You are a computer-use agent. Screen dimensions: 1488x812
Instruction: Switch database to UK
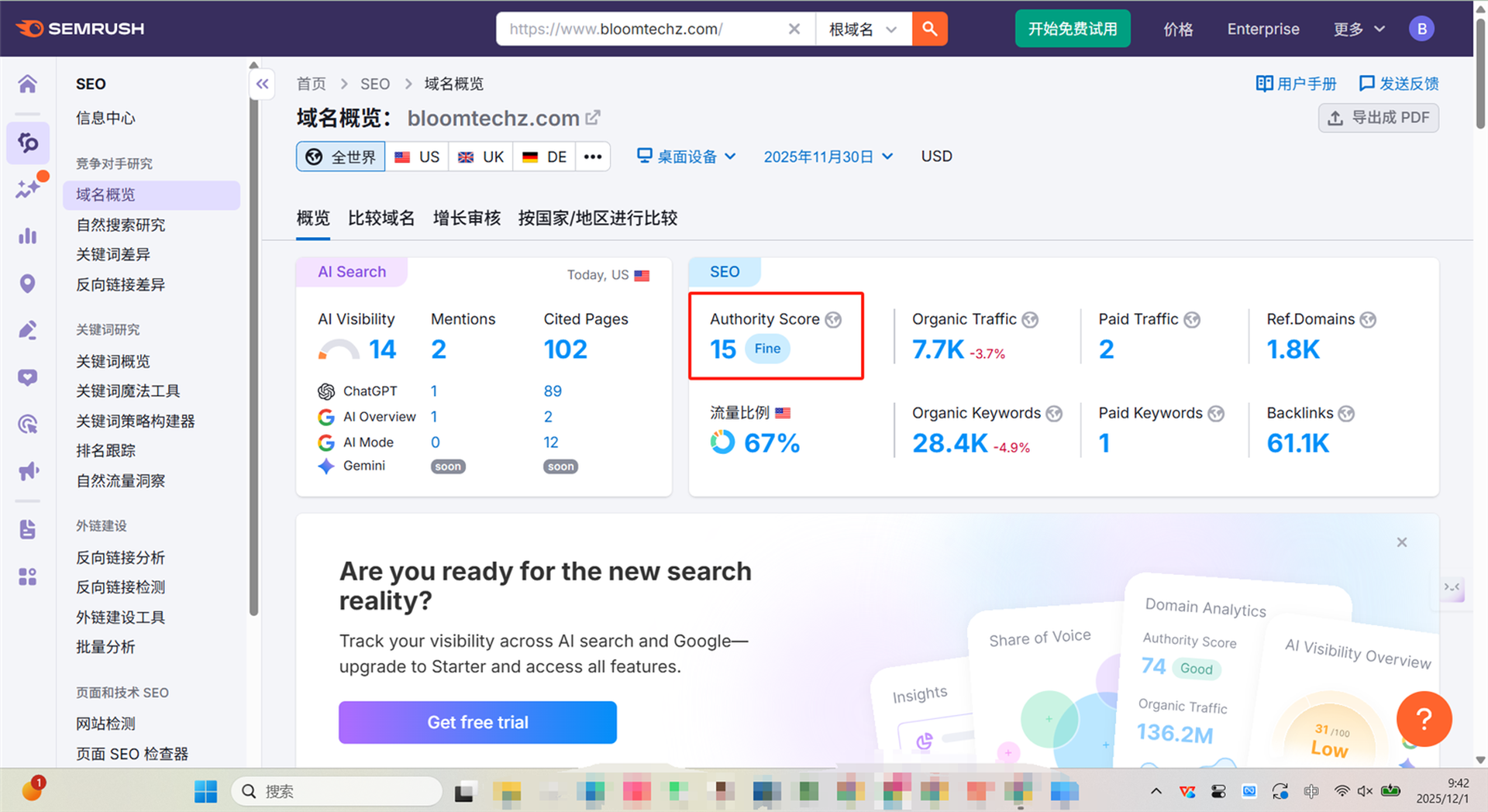click(480, 156)
